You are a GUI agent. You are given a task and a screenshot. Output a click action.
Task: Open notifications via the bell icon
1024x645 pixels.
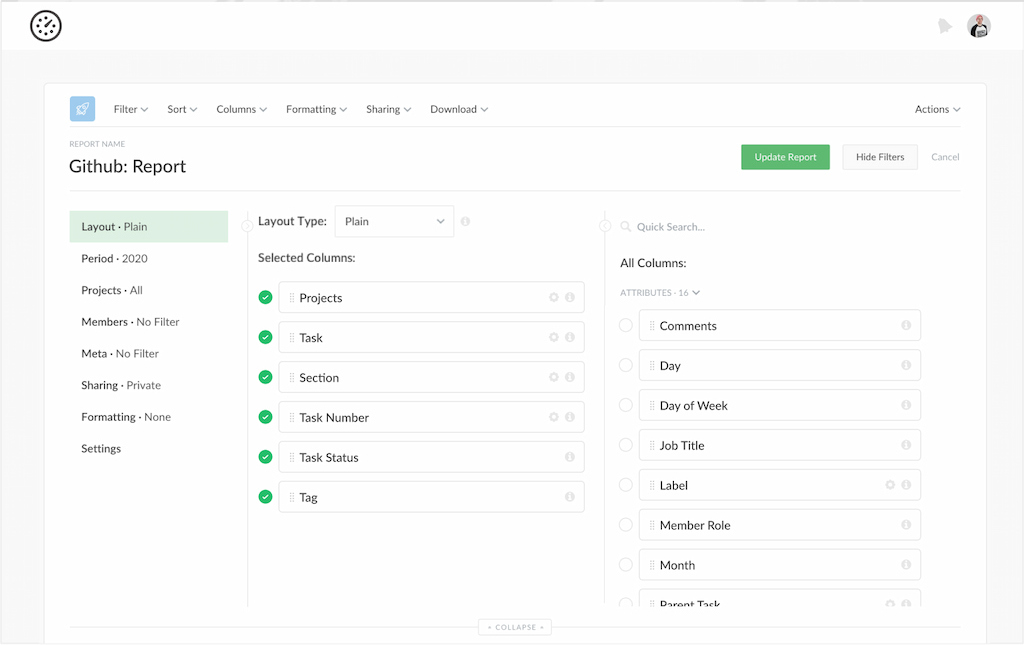click(x=944, y=26)
